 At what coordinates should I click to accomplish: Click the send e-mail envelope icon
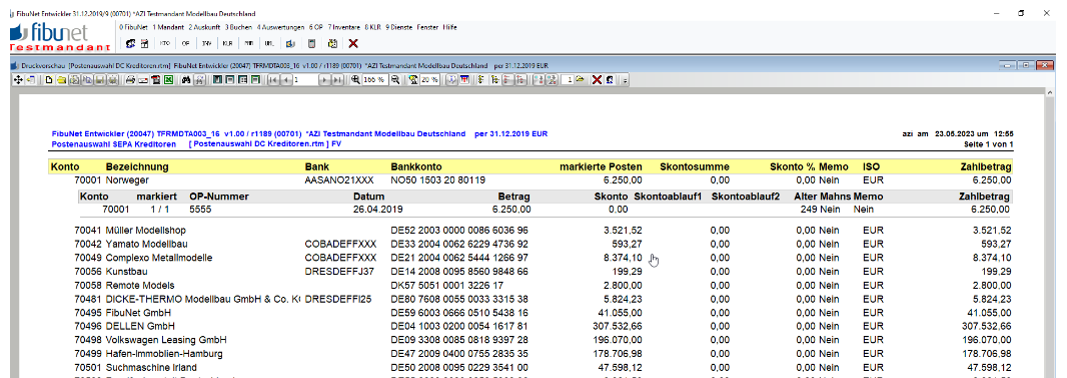coord(143,80)
